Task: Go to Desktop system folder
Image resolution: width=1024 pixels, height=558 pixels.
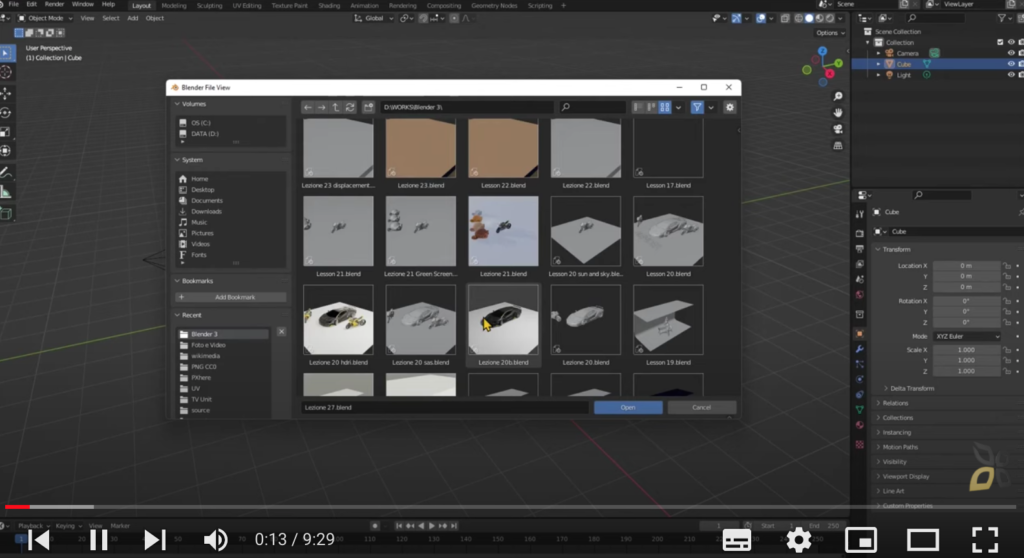Action: (x=202, y=189)
